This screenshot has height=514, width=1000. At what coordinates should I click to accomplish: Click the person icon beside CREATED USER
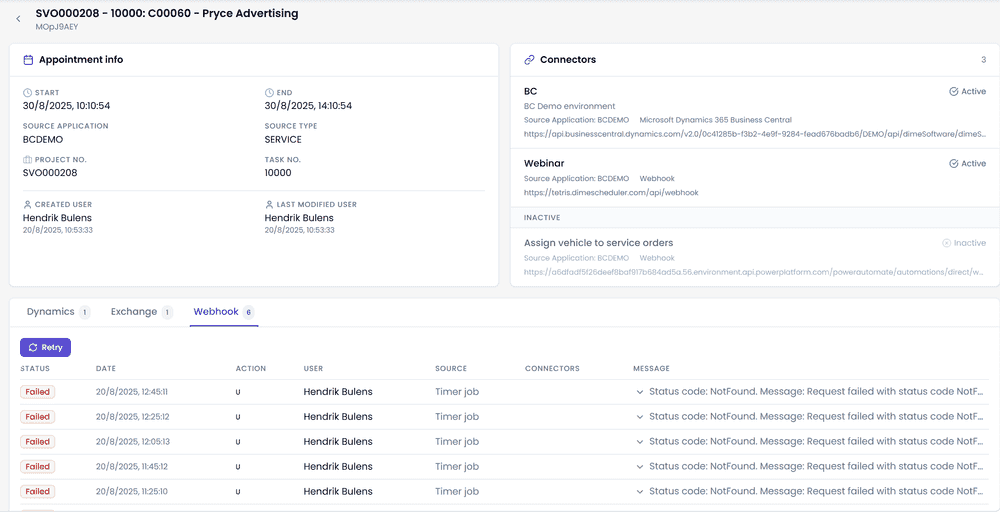27,205
